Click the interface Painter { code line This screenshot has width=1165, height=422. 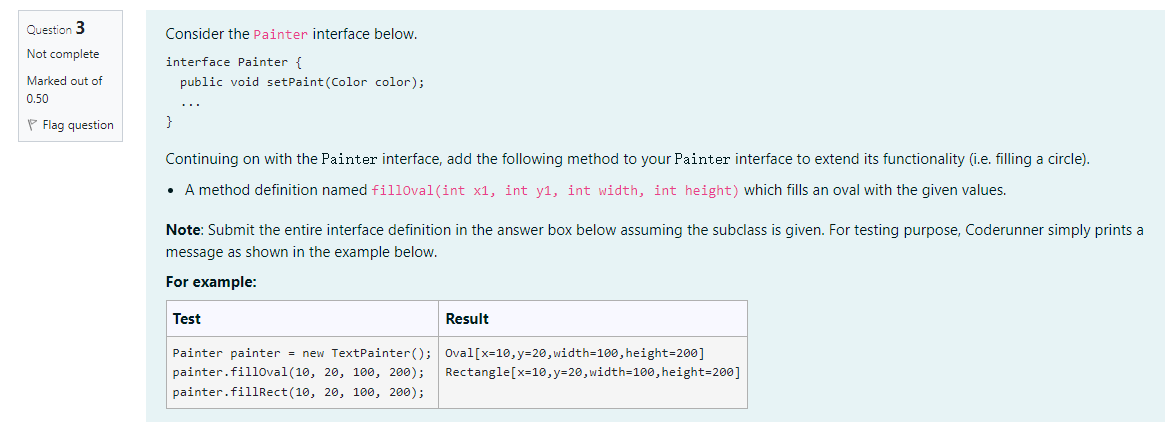pyautogui.click(x=227, y=62)
